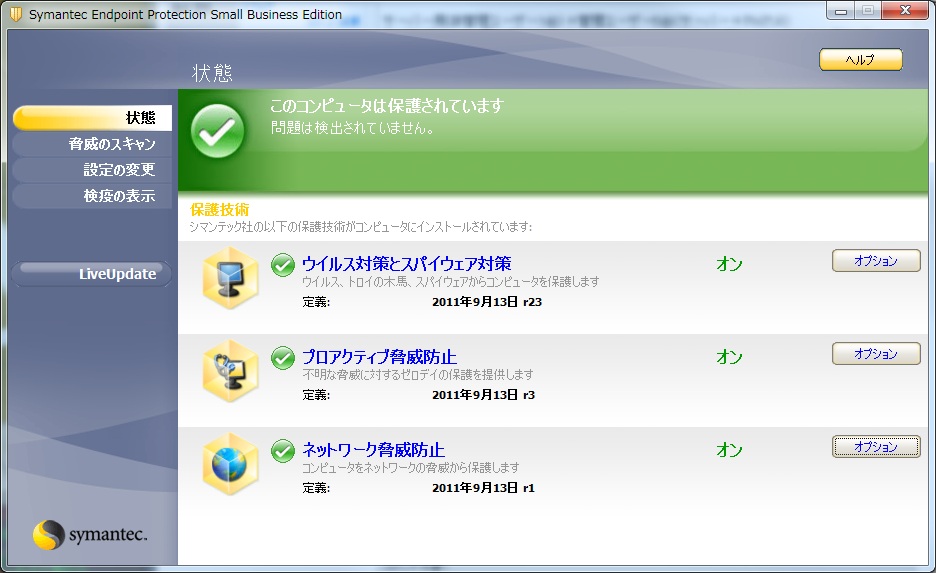This screenshot has width=936, height=573.
Task: Click the このコンピュータは保護されています message
Action: click(387, 106)
